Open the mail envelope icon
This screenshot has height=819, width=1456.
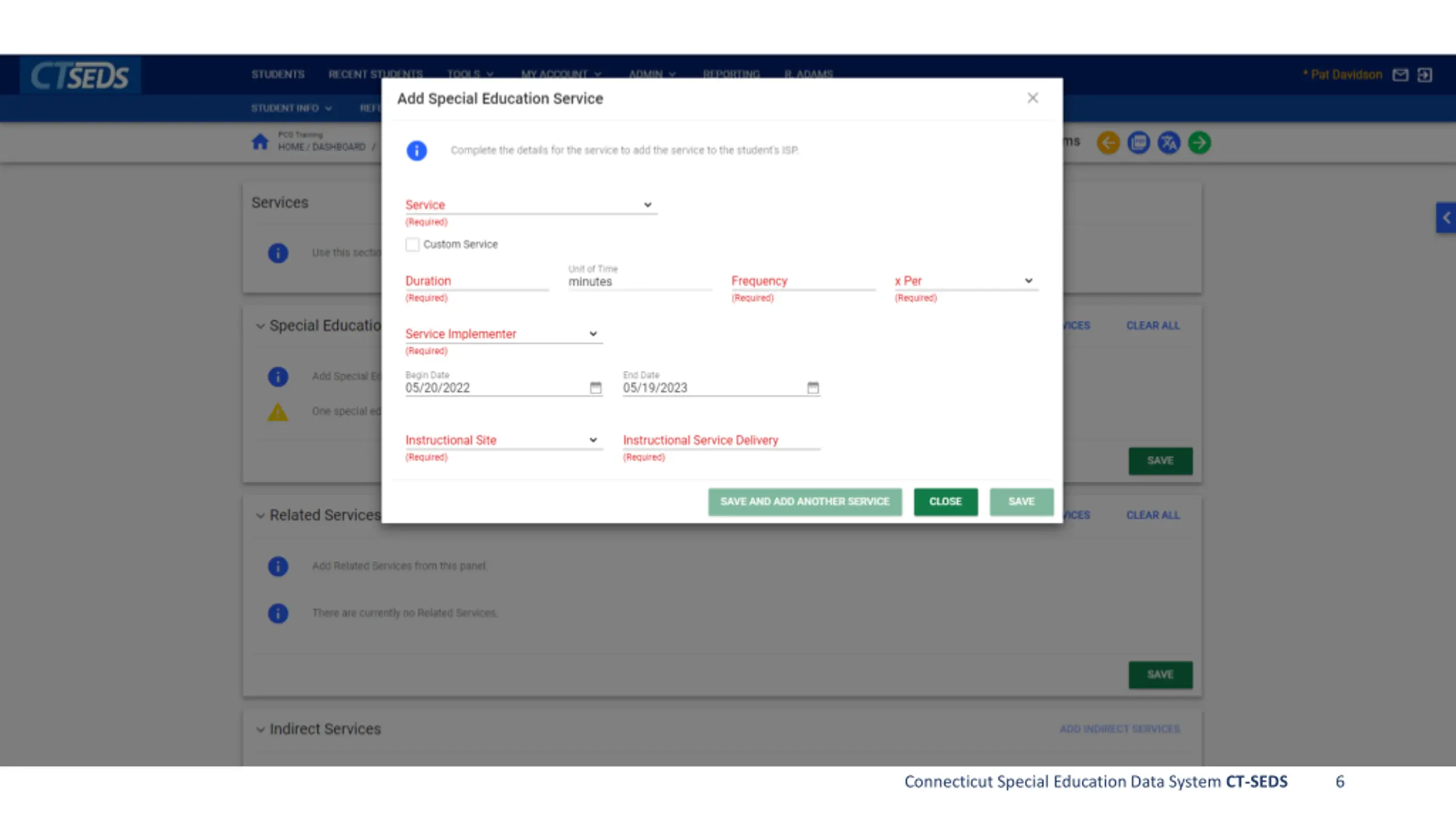pyautogui.click(x=1400, y=75)
